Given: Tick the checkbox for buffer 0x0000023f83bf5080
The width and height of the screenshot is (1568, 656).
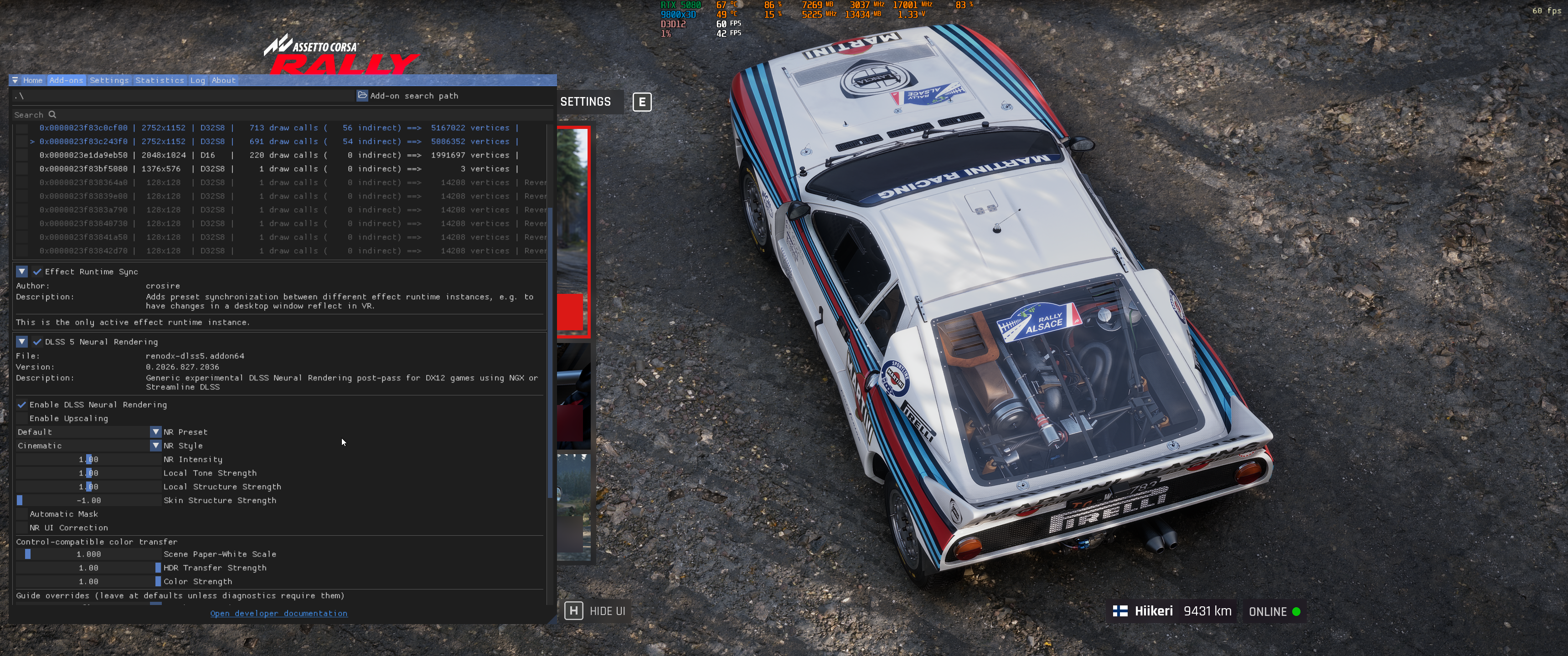Looking at the screenshot, I should pyautogui.click(x=22, y=169).
